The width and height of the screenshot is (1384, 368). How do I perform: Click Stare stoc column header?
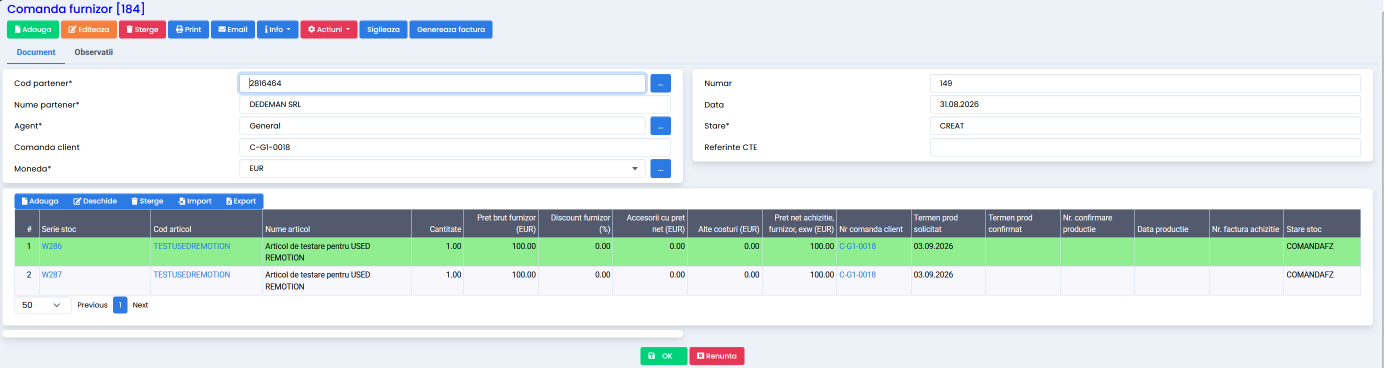(x=1321, y=223)
